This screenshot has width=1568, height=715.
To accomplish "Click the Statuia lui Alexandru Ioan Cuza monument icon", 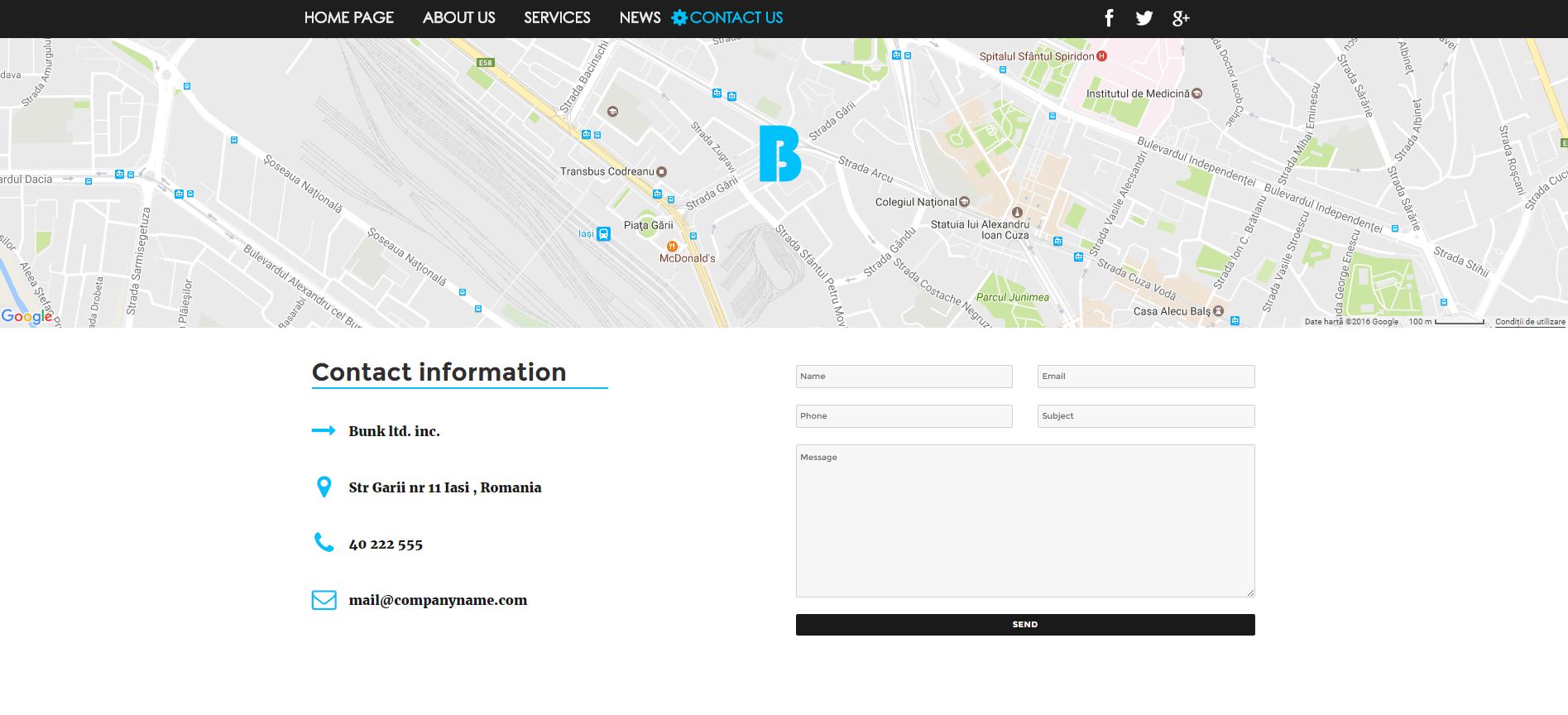I will (x=1018, y=213).
